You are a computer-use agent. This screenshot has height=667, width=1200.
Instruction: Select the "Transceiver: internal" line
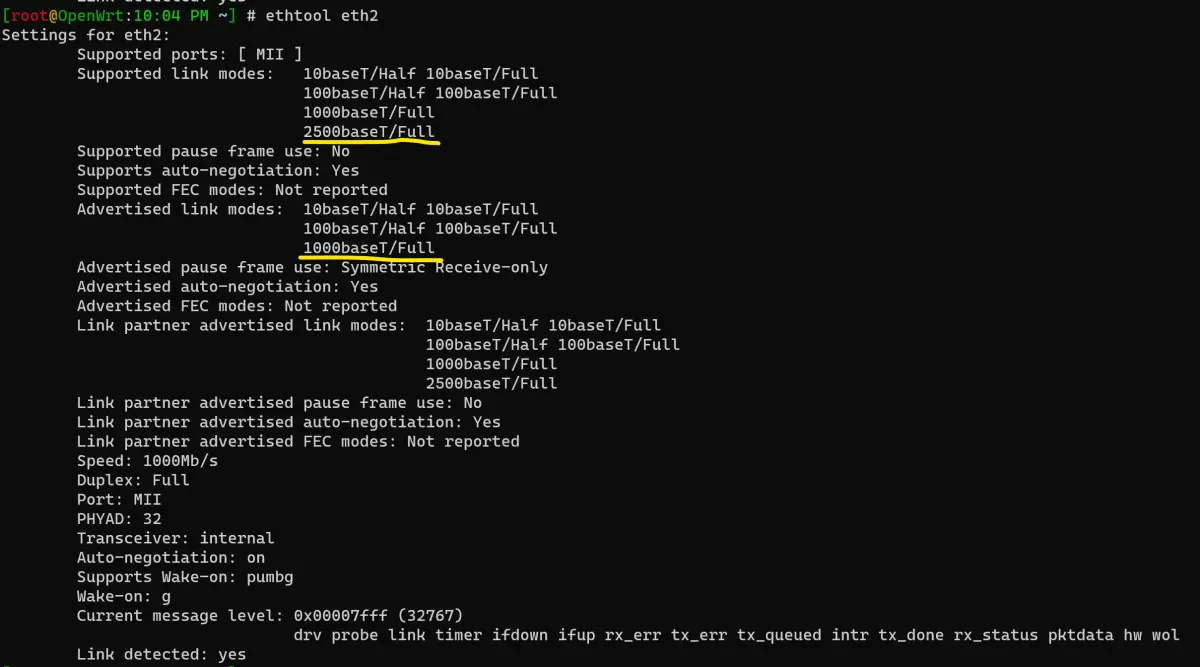pyautogui.click(x=175, y=538)
